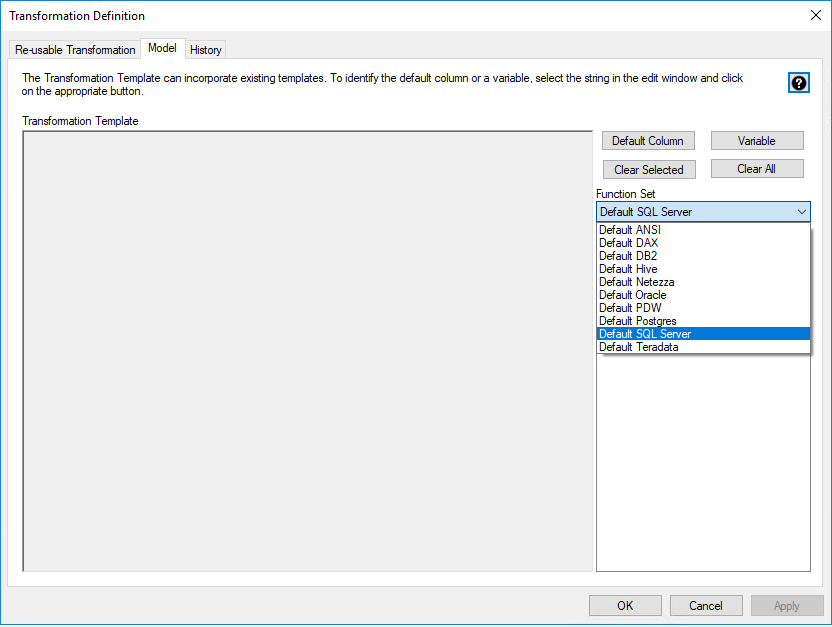This screenshot has width=832, height=627.
Task: Select the Default Hive option
Action: [x=628, y=269]
